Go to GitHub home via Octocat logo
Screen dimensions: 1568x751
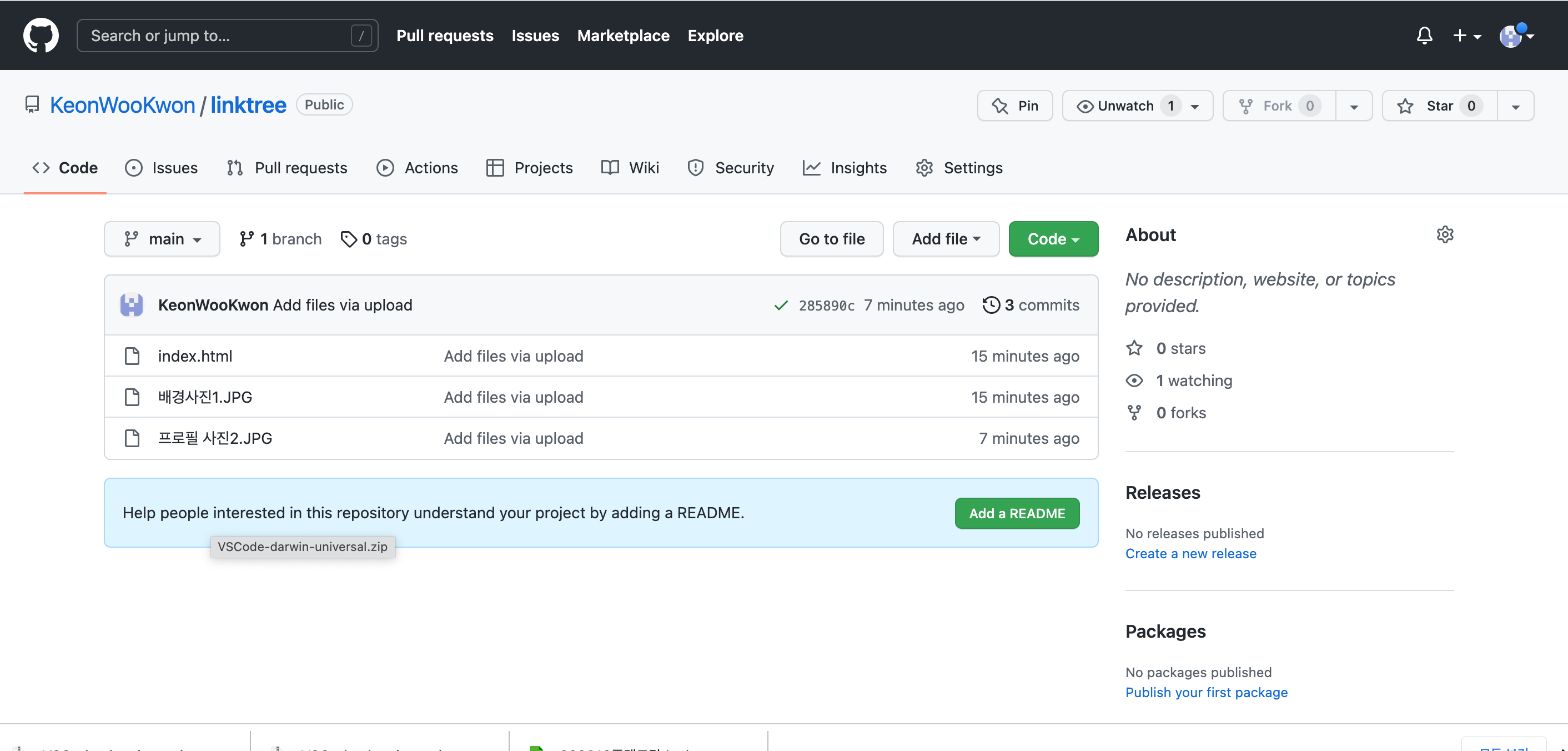coord(41,36)
